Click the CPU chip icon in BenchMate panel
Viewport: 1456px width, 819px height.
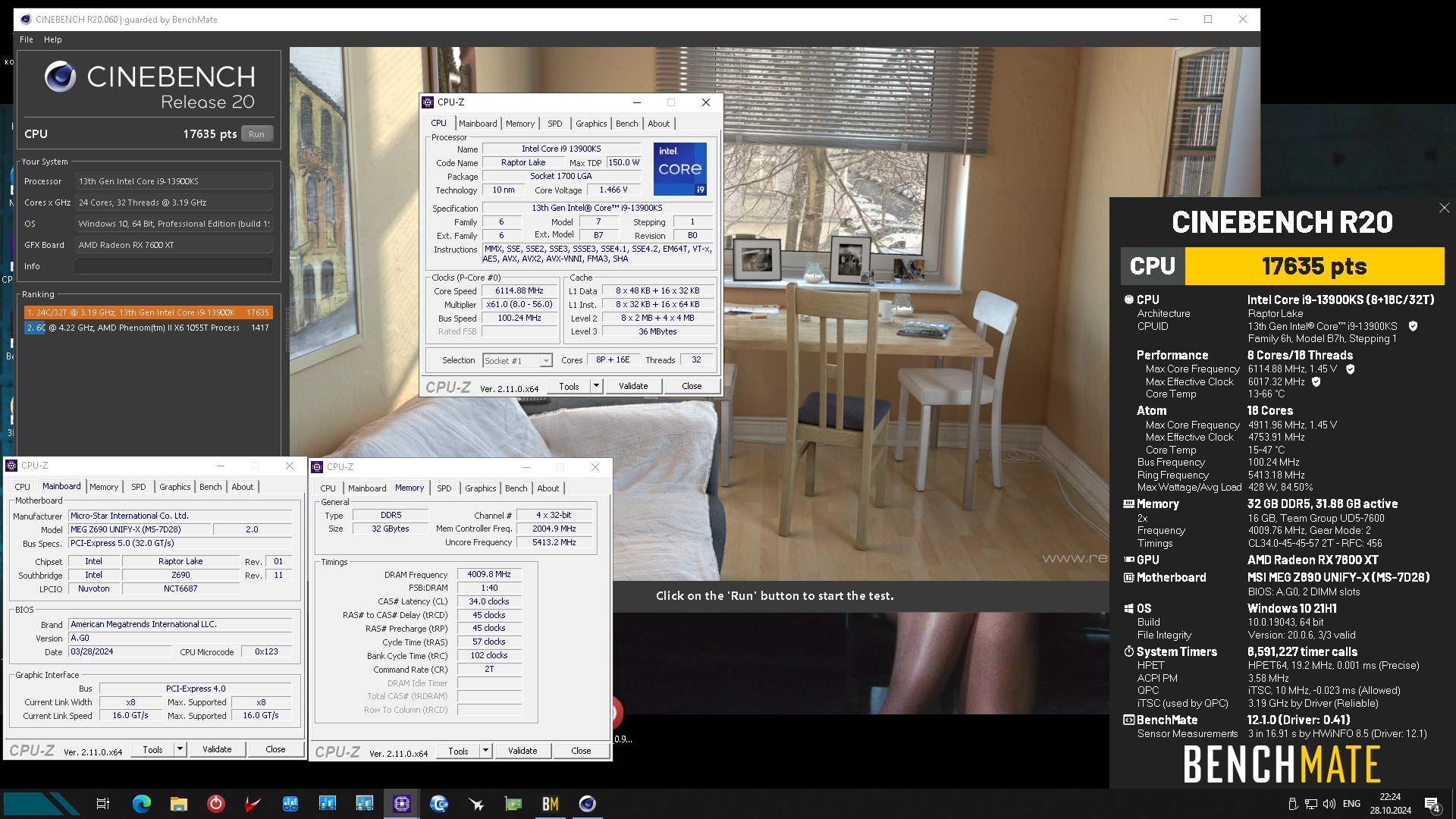point(1129,300)
